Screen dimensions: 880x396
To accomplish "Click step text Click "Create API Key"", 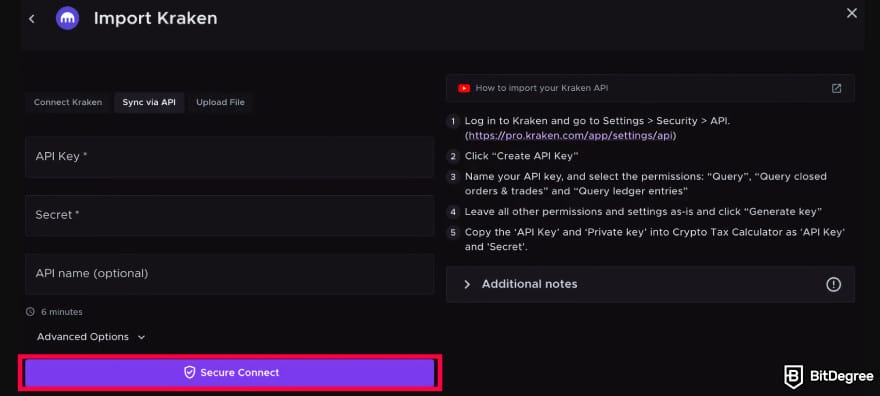I will click(x=521, y=156).
